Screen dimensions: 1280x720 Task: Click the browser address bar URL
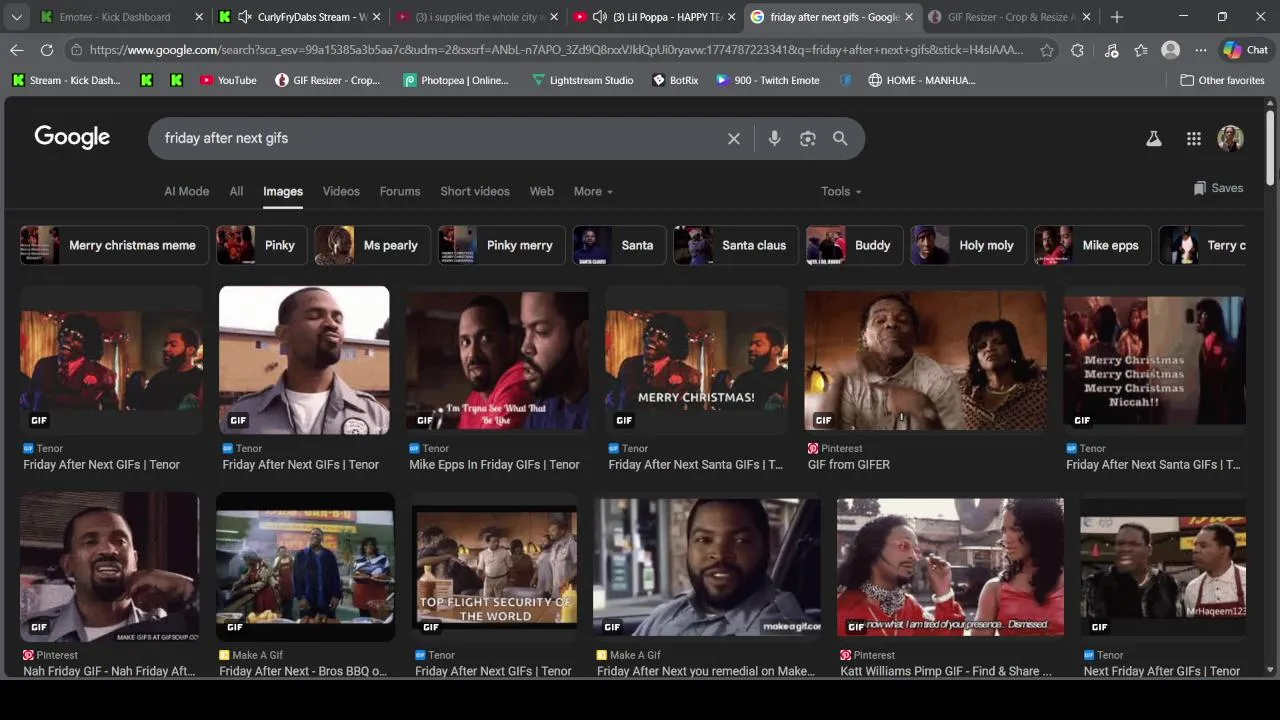(555, 50)
